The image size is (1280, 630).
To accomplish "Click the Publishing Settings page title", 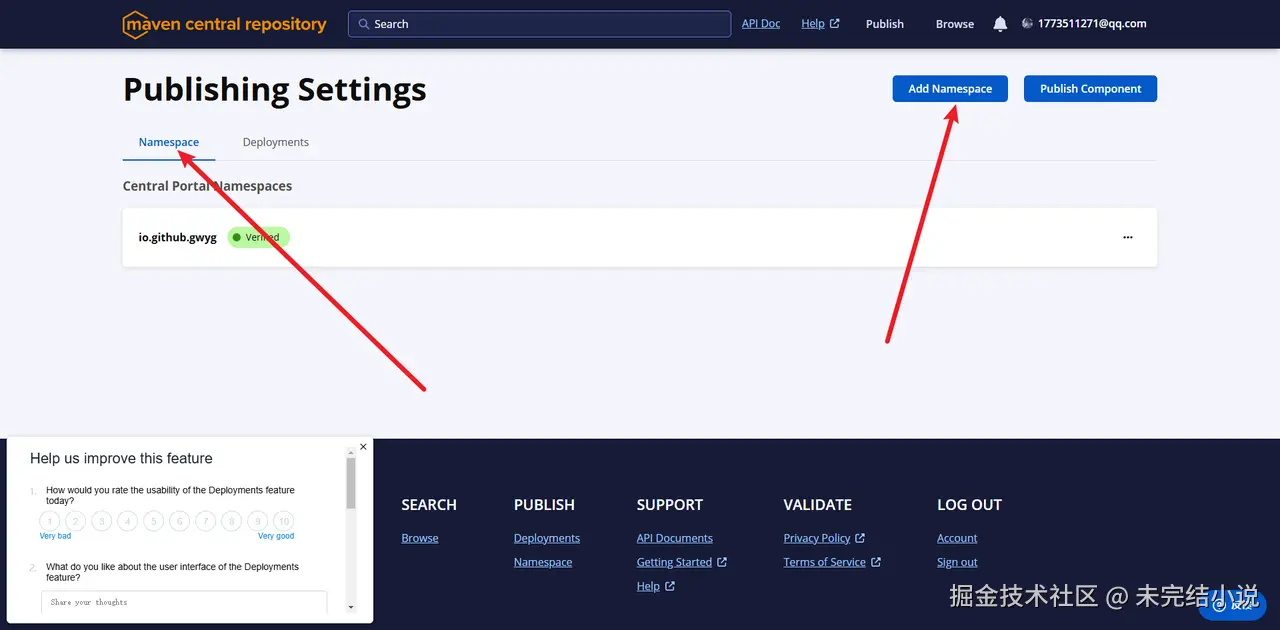I will click(275, 90).
